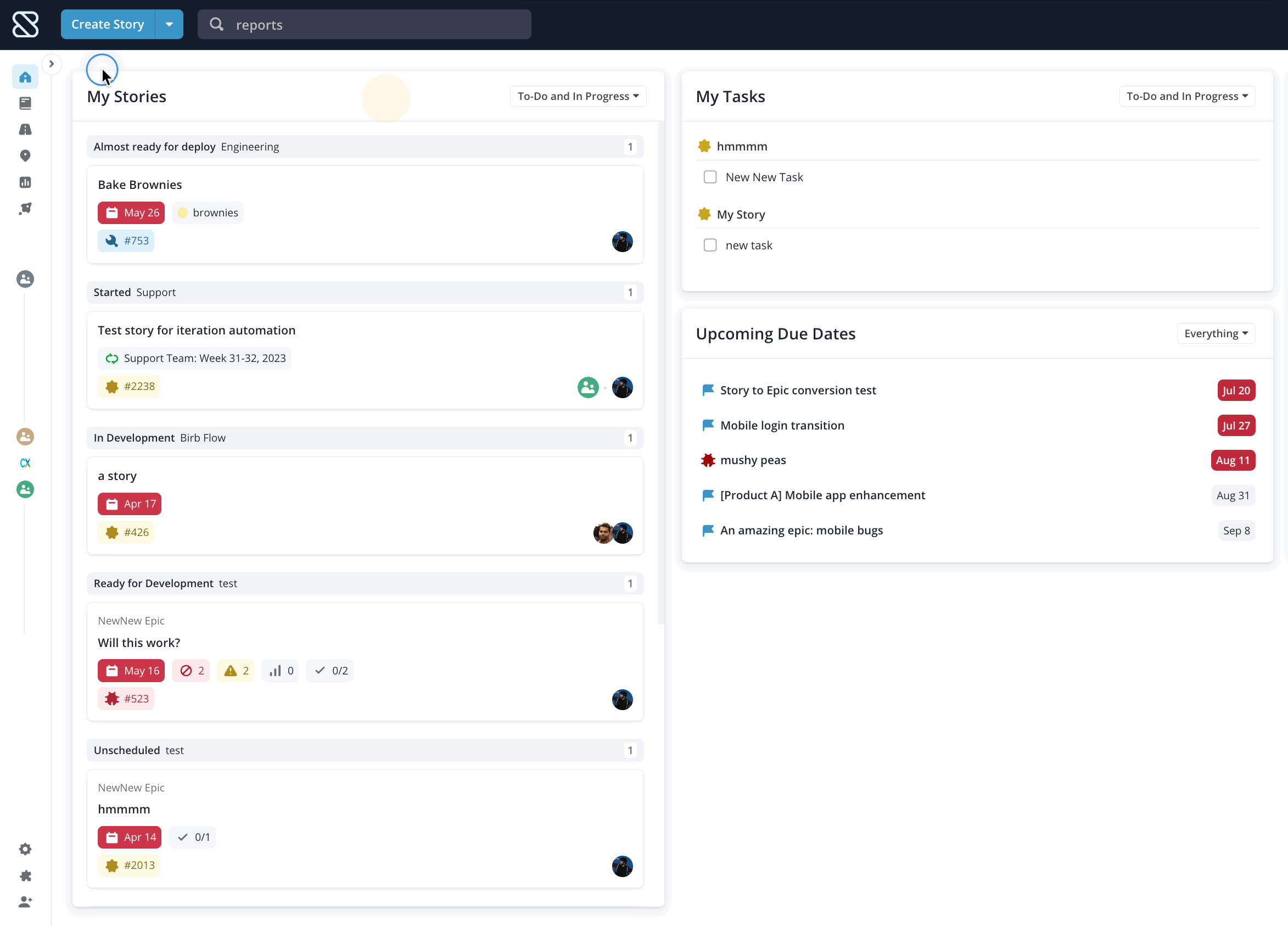The width and height of the screenshot is (1288, 926).
Task: Open the Milestones pin icon in sidebar
Action: point(25,155)
